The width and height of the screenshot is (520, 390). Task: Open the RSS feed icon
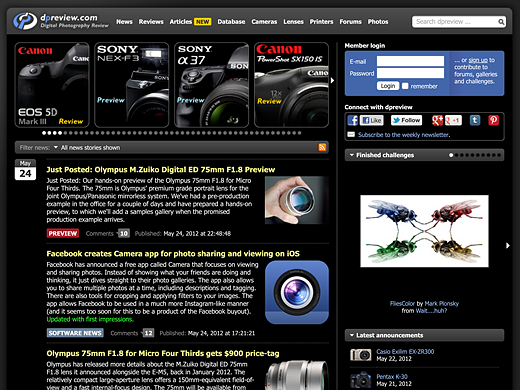point(322,147)
